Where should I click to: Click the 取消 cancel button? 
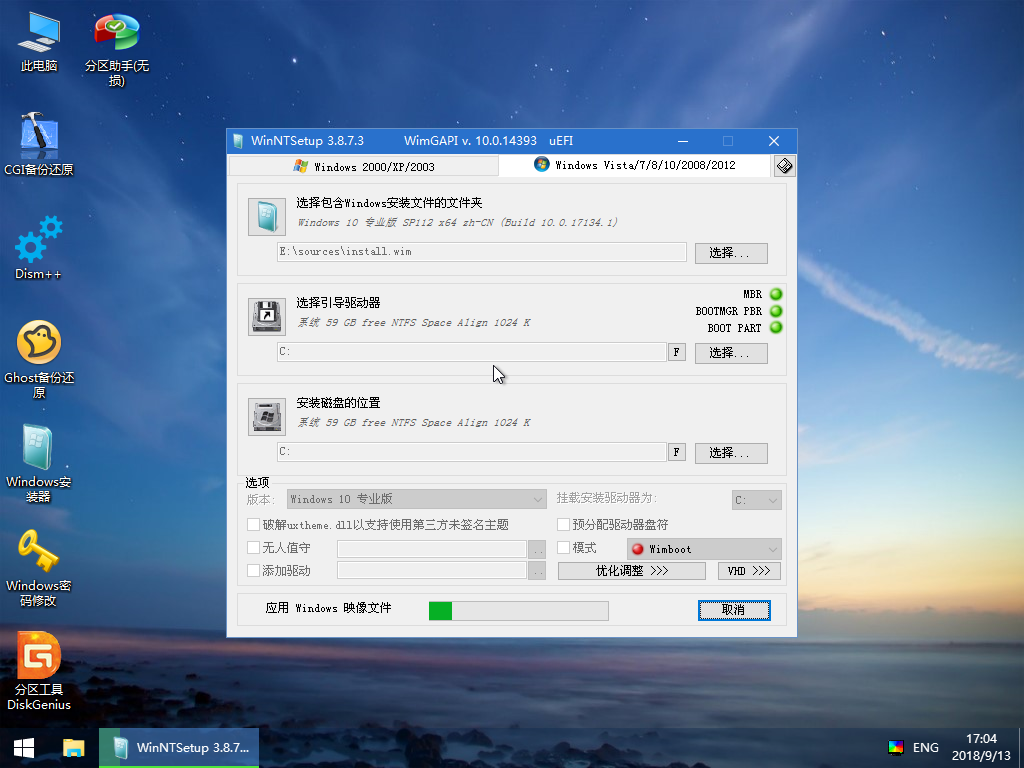pos(734,610)
